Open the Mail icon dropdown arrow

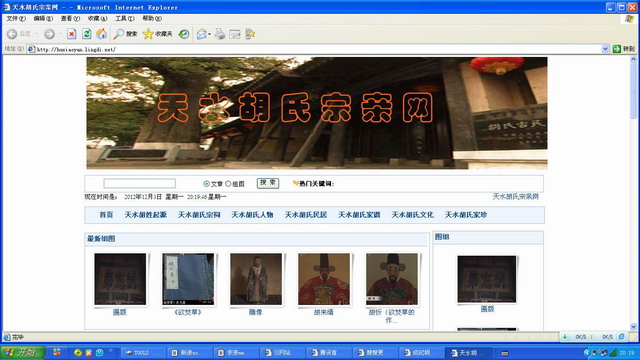(x=209, y=34)
